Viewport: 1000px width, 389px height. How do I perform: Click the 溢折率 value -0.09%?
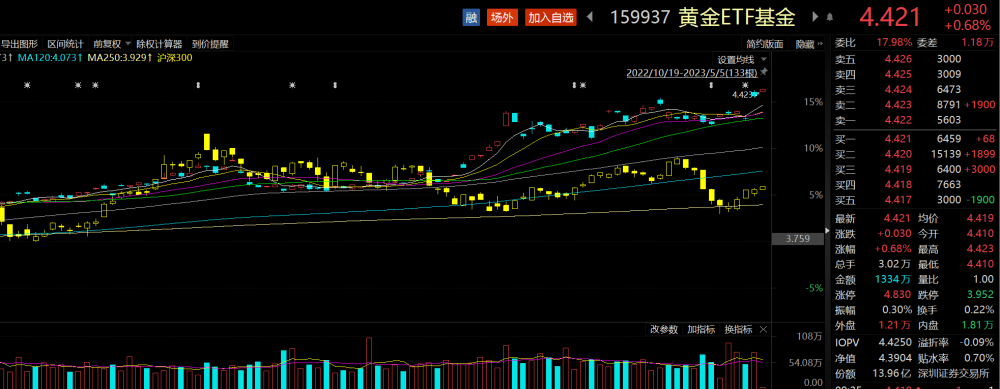pyautogui.click(x=976, y=343)
